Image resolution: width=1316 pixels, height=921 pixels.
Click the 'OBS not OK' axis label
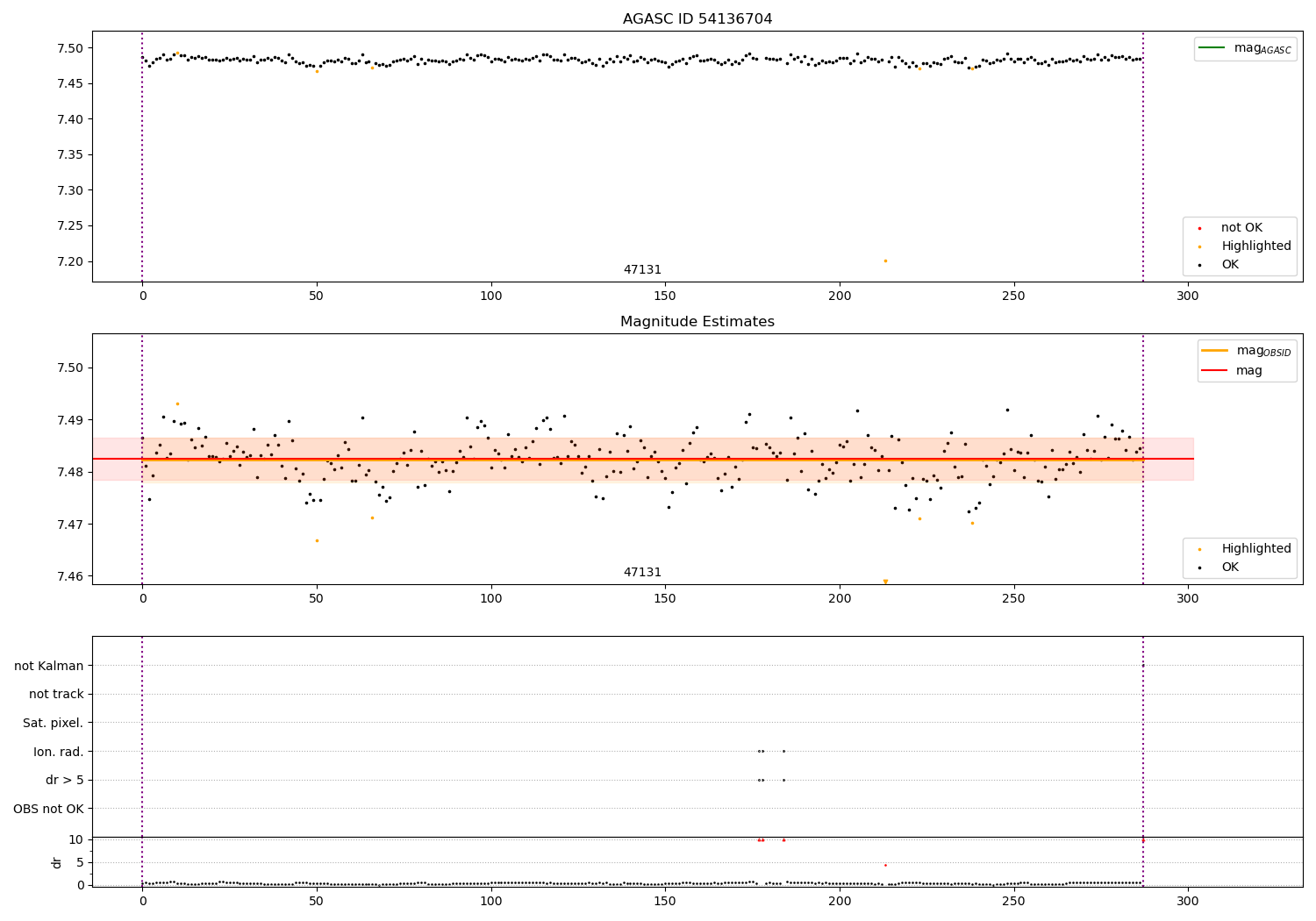49,809
